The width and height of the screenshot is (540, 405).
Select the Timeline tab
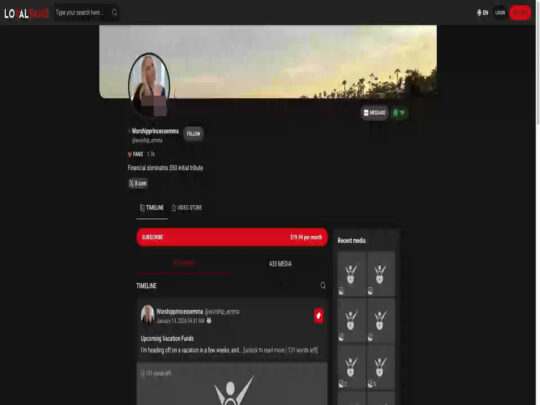(152, 208)
